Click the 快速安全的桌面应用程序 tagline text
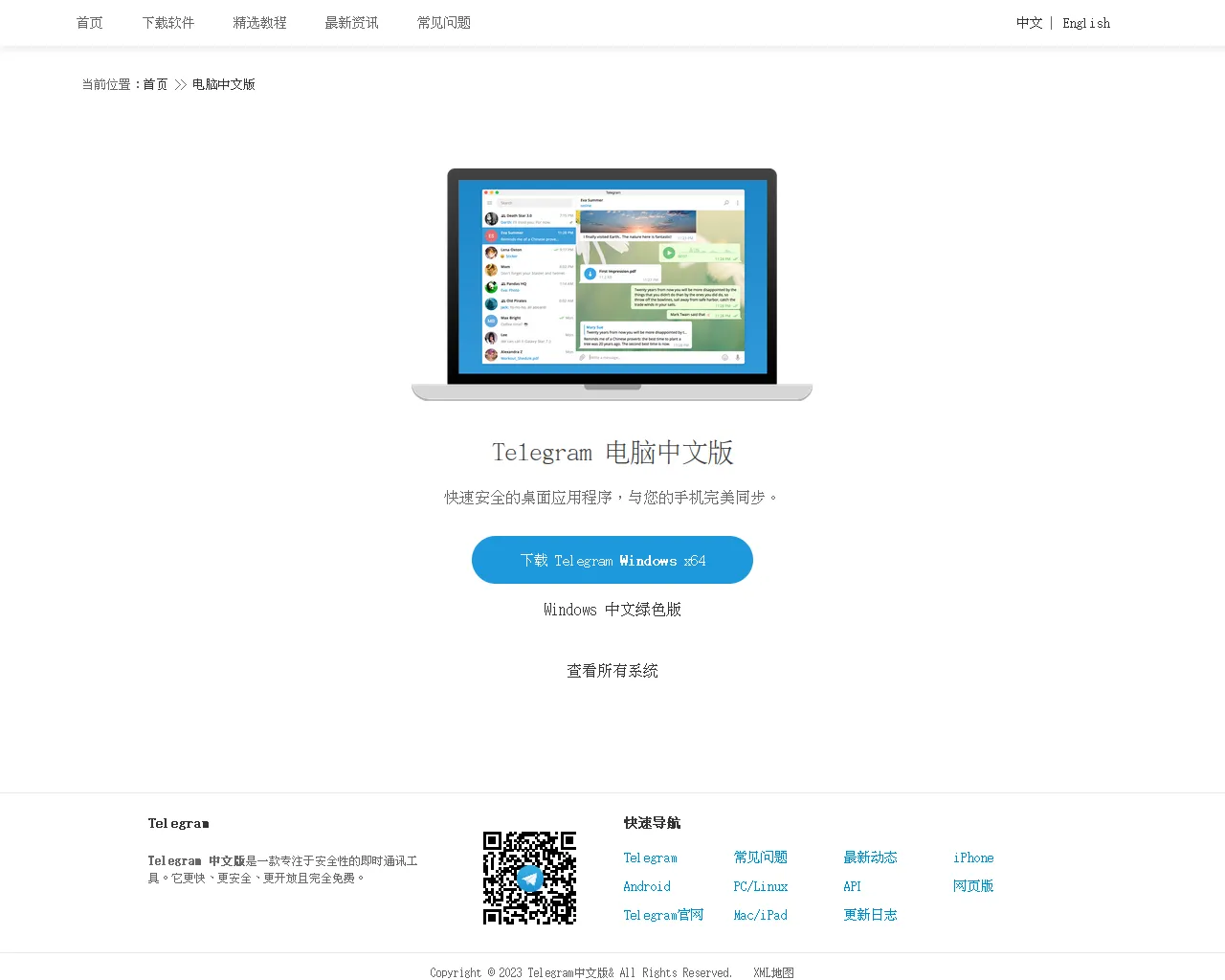This screenshot has width=1225, height=980. [612, 498]
